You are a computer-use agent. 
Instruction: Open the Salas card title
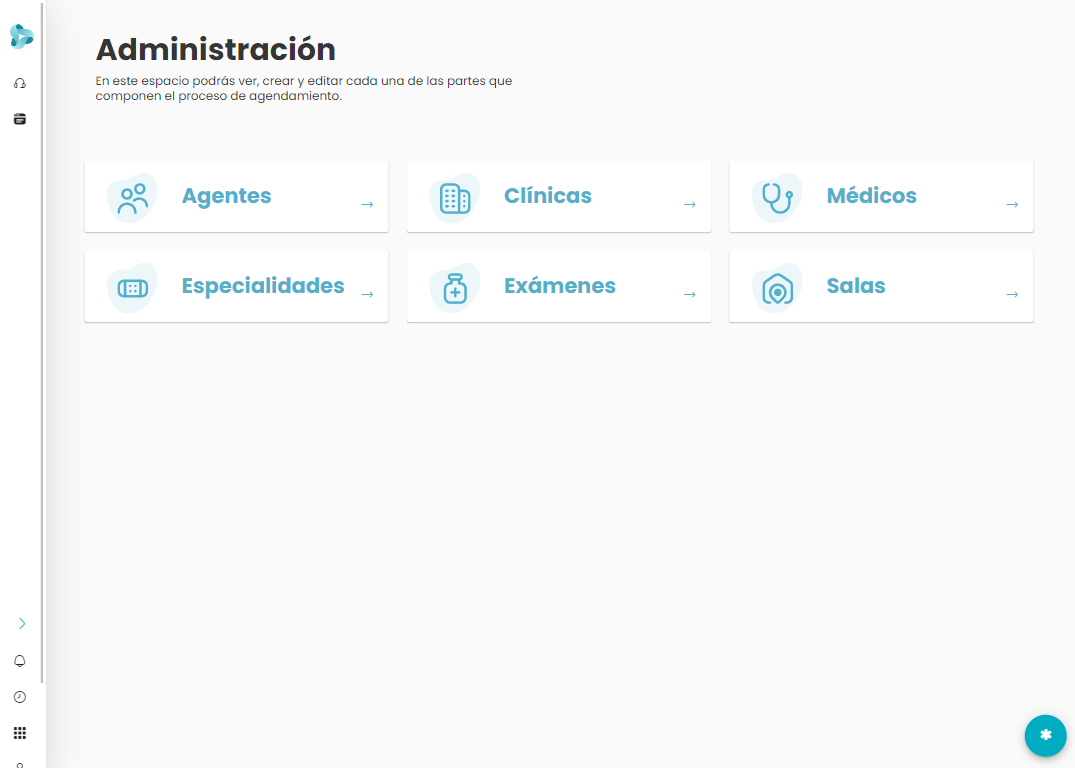856,286
